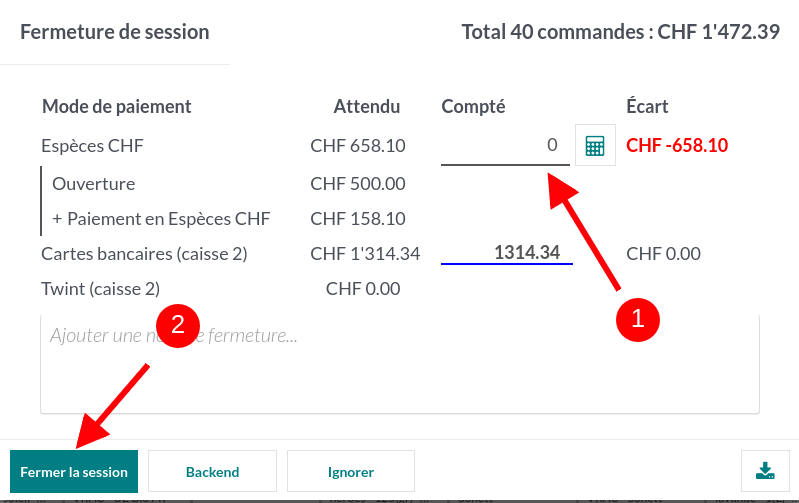Open the Backend button
The width and height of the screenshot is (799, 503).
point(212,472)
